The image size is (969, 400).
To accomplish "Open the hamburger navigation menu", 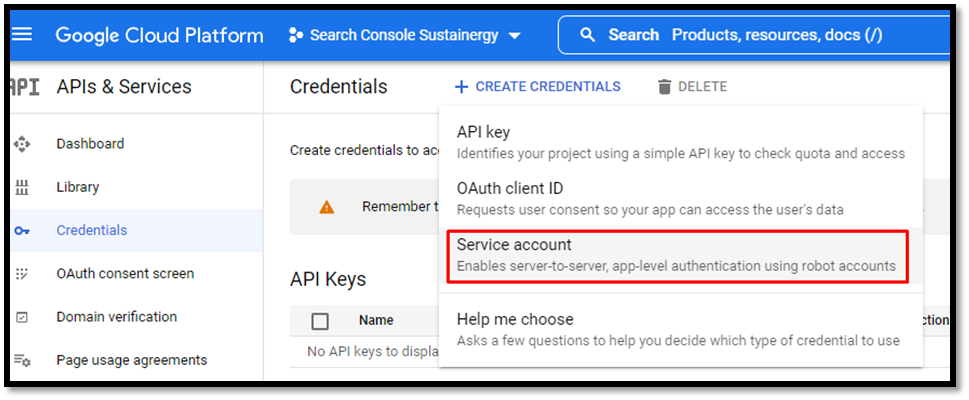I will pyautogui.click(x=23, y=35).
